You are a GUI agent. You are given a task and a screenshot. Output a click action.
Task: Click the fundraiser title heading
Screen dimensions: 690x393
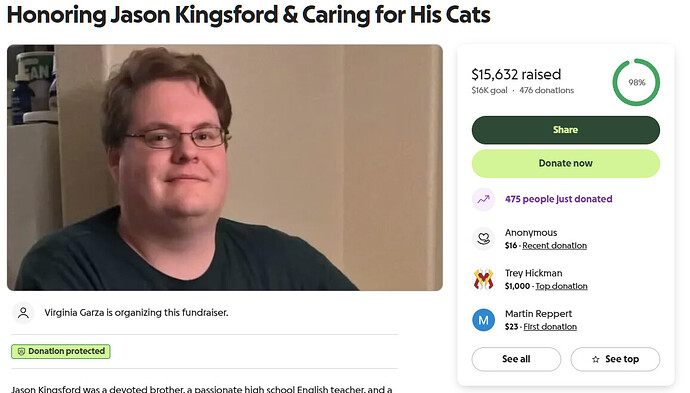pos(249,15)
